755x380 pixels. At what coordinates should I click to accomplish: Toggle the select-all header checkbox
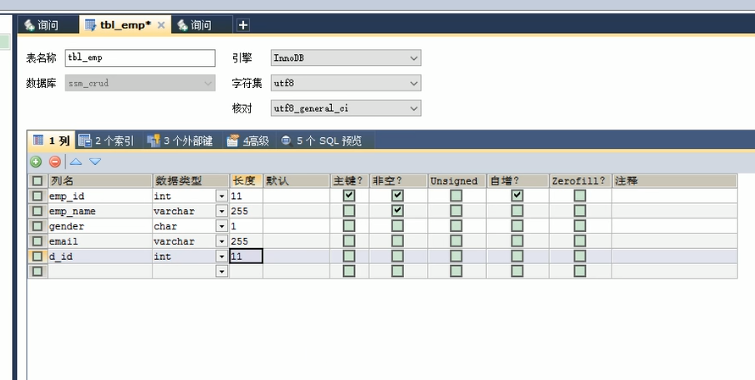[37, 181]
